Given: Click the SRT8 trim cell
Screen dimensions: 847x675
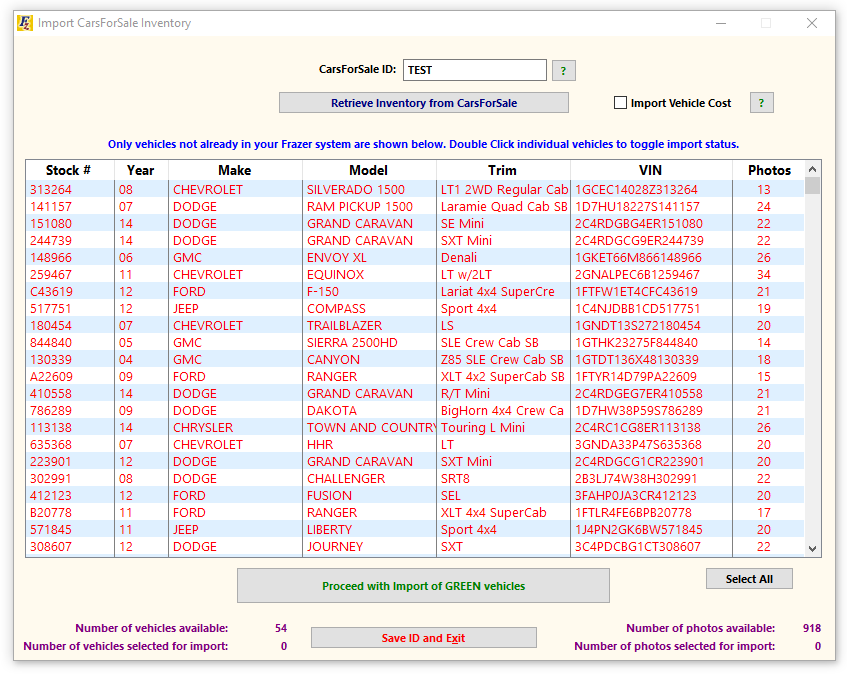Looking at the screenshot, I should point(455,479).
